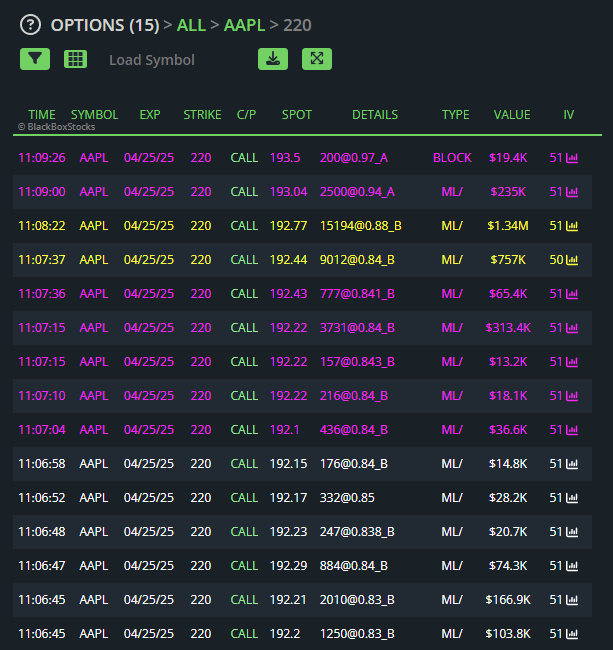This screenshot has height=650, width=613.
Task: Select AAPL symbol in 11:06:52 row
Action: click(x=94, y=498)
